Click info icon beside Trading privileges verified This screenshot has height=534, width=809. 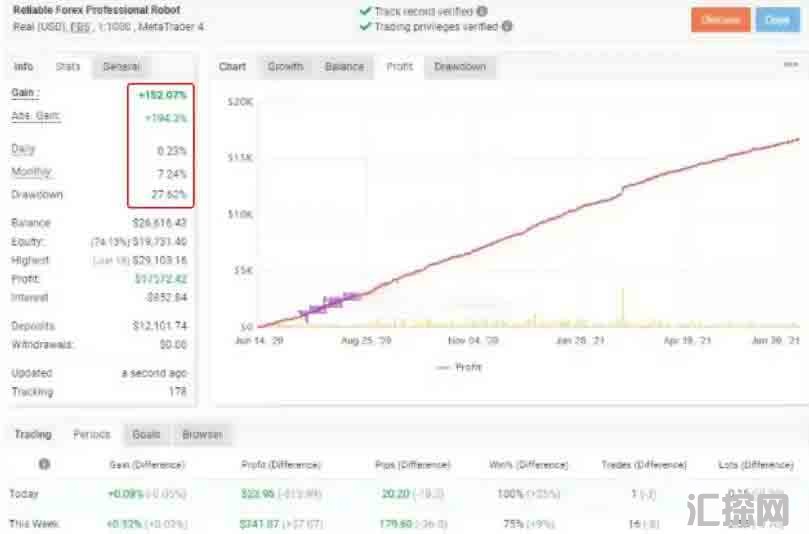pyautogui.click(x=507, y=27)
